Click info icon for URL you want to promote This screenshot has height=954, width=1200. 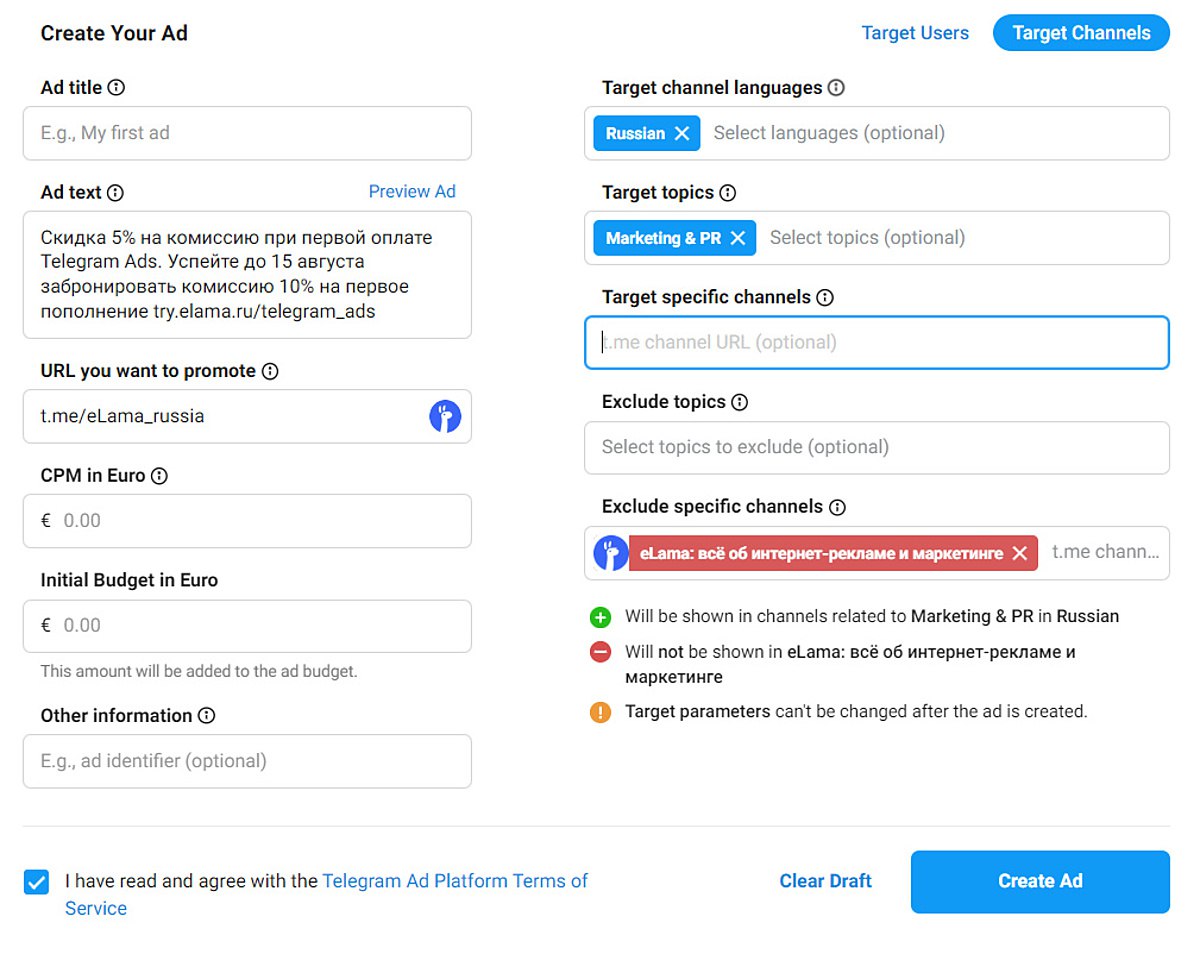[x=270, y=371]
